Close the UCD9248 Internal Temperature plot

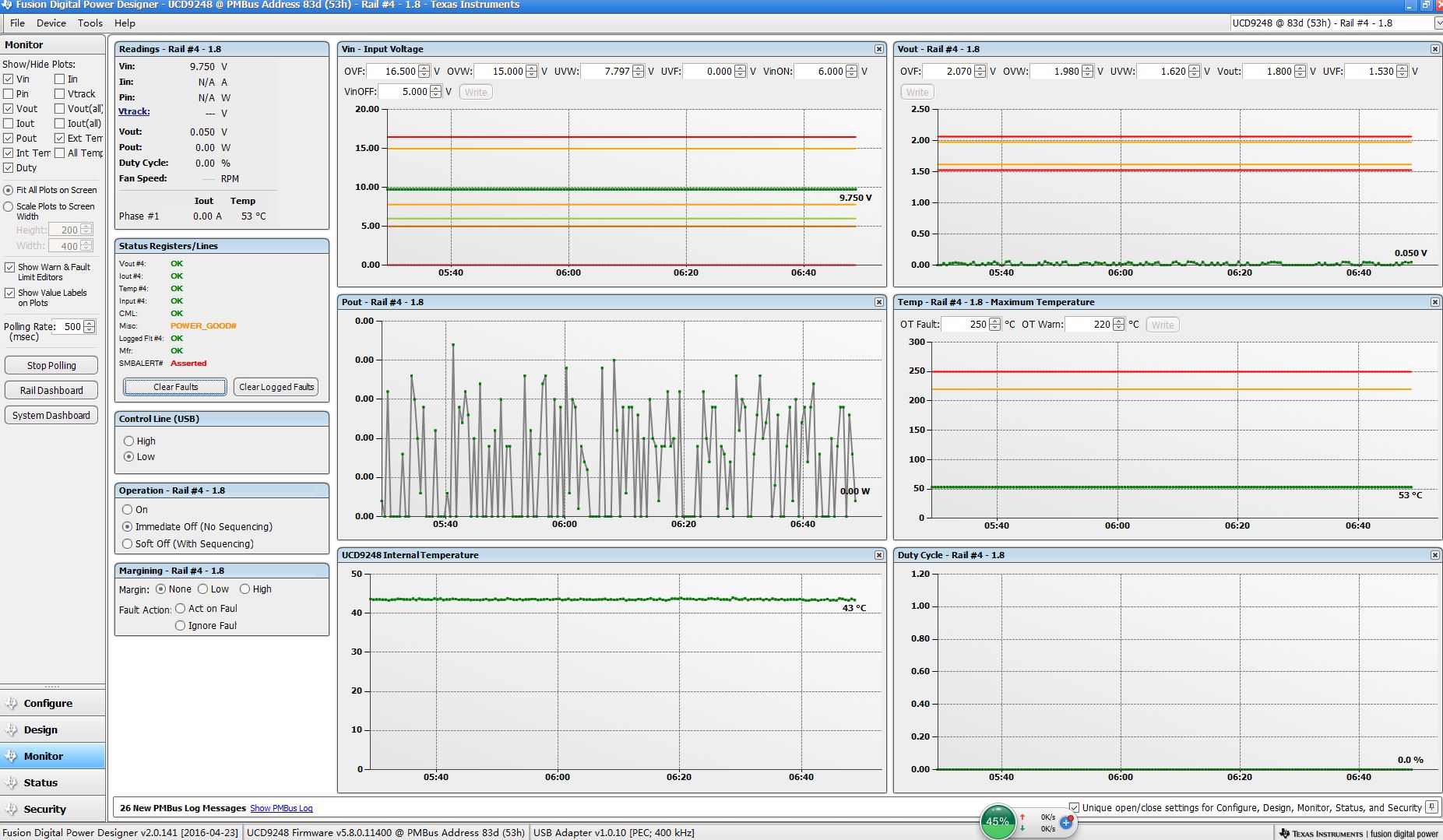coord(878,555)
